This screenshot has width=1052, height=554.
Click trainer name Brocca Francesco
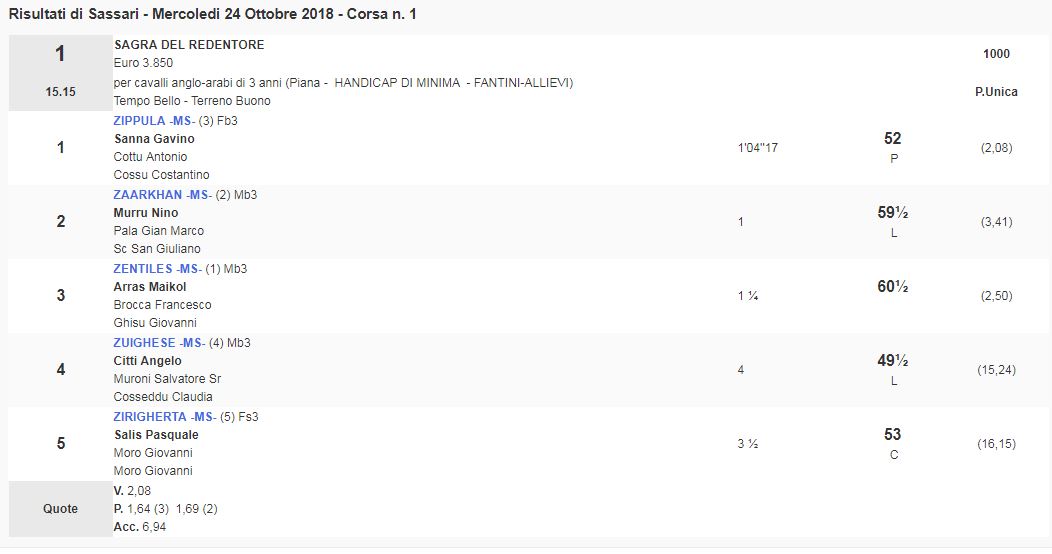pyautogui.click(x=162, y=305)
